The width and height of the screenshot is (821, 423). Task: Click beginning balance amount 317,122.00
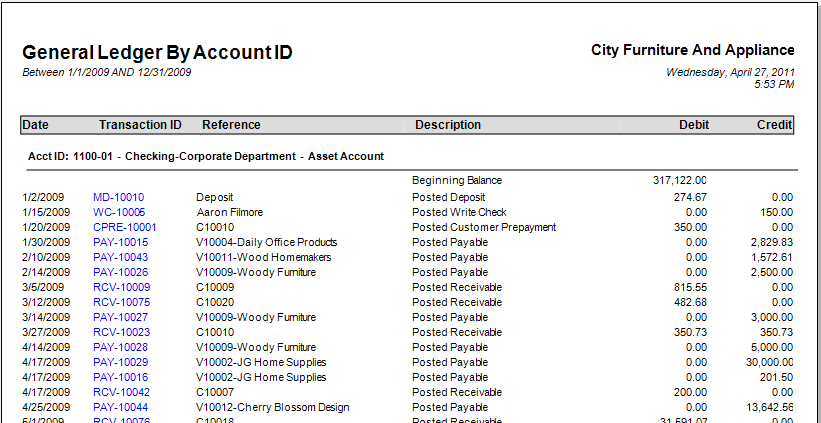point(680,181)
